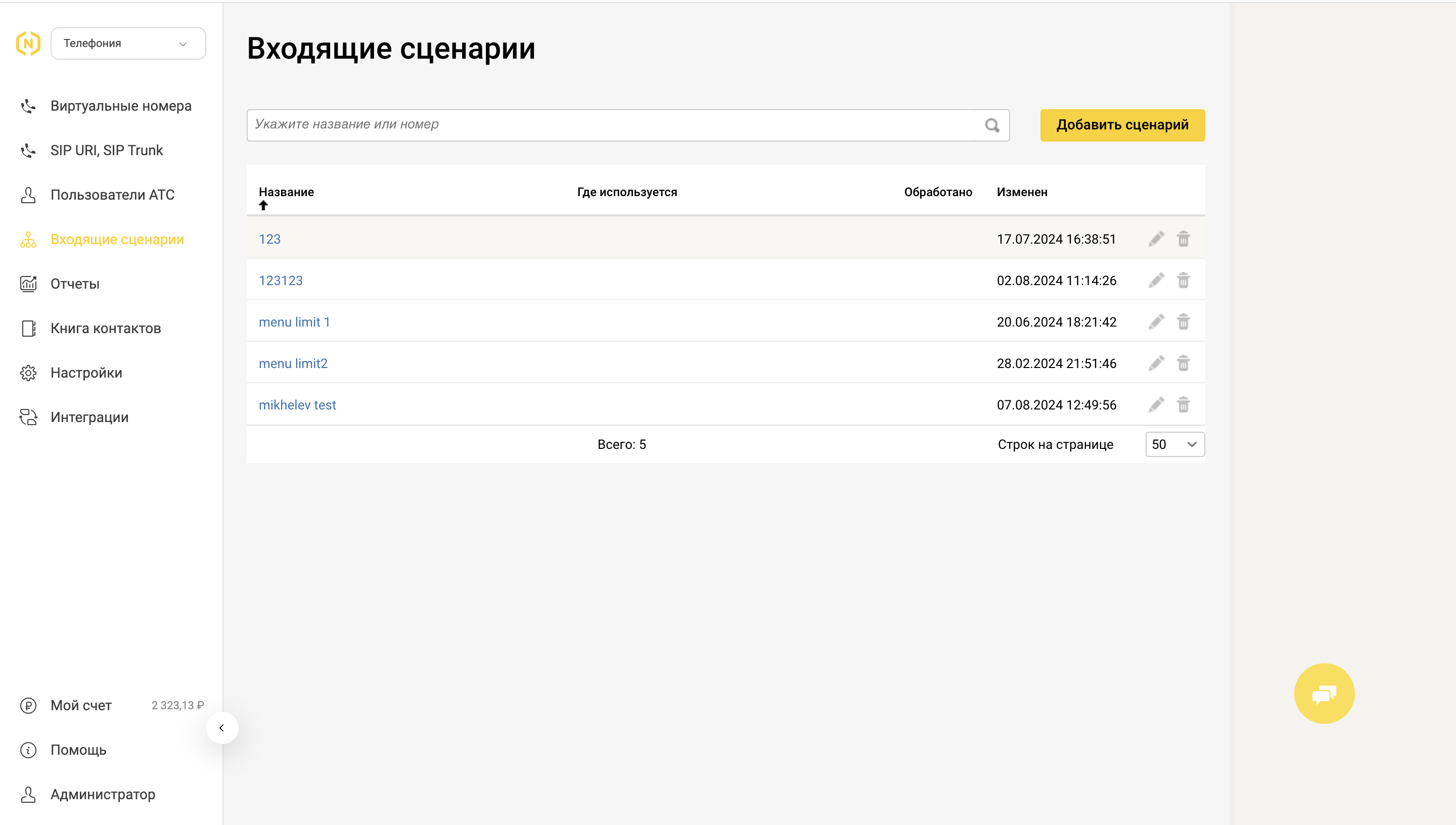Open the yellow chat support bubble
This screenshot has width=1456, height=825.
[1324, 693]
